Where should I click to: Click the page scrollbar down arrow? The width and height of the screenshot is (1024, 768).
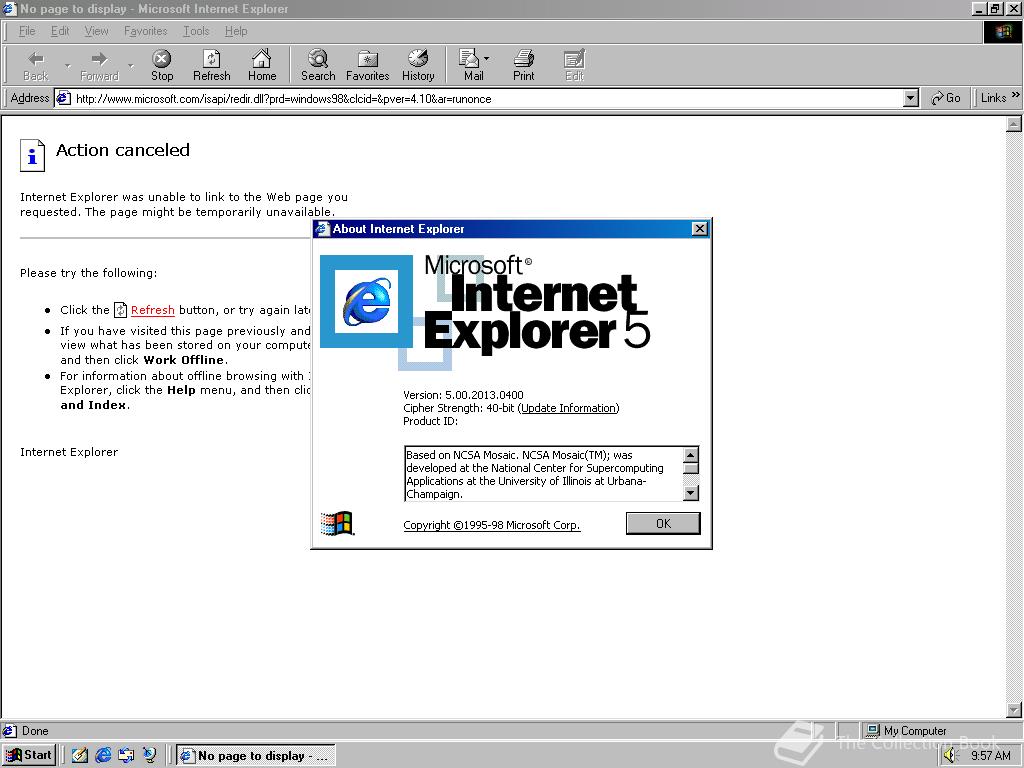click(x=1014, y=710)
